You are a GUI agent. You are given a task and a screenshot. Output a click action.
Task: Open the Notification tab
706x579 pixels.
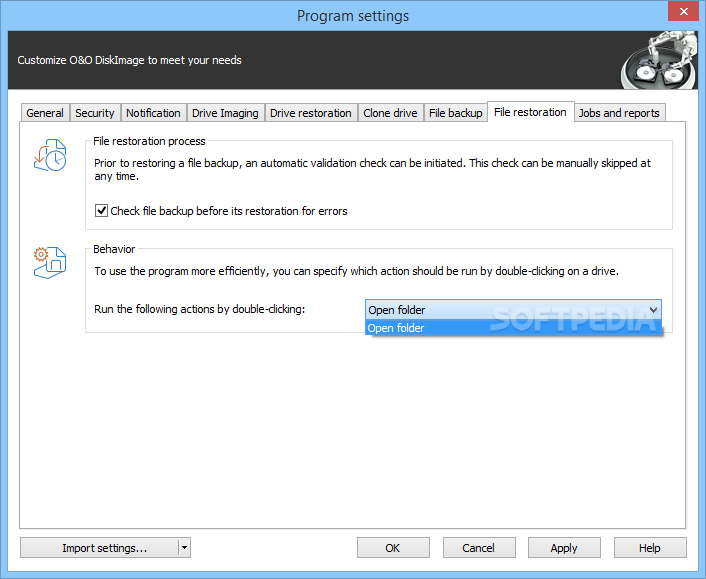153,113
